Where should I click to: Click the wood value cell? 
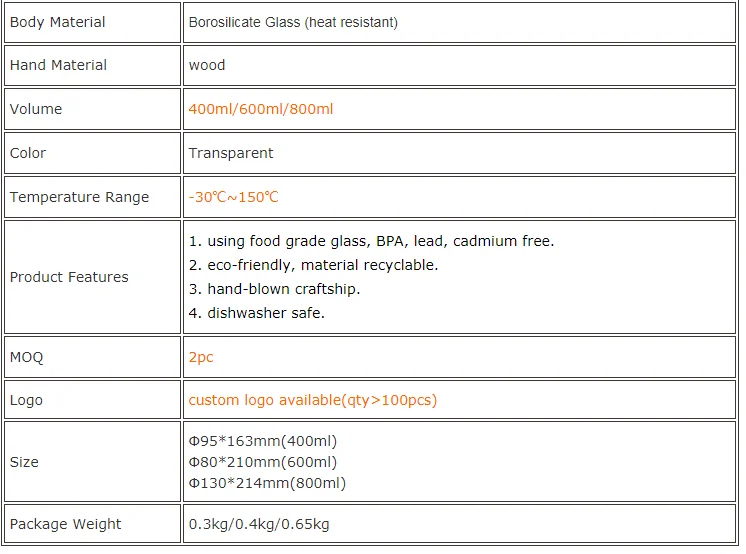(460, 65)
